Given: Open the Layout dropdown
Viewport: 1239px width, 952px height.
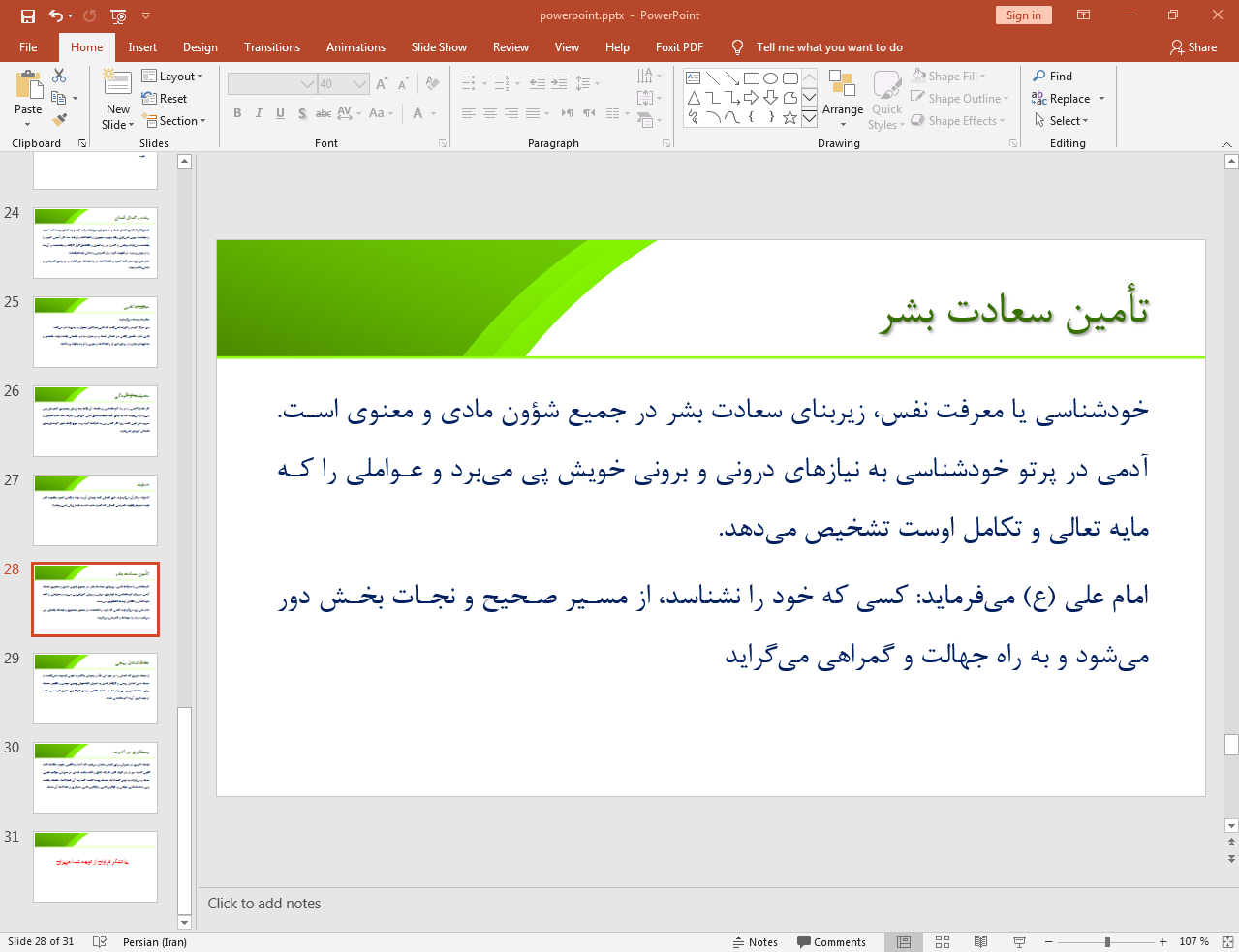Looking at the screenshot, I should [172, 76].
